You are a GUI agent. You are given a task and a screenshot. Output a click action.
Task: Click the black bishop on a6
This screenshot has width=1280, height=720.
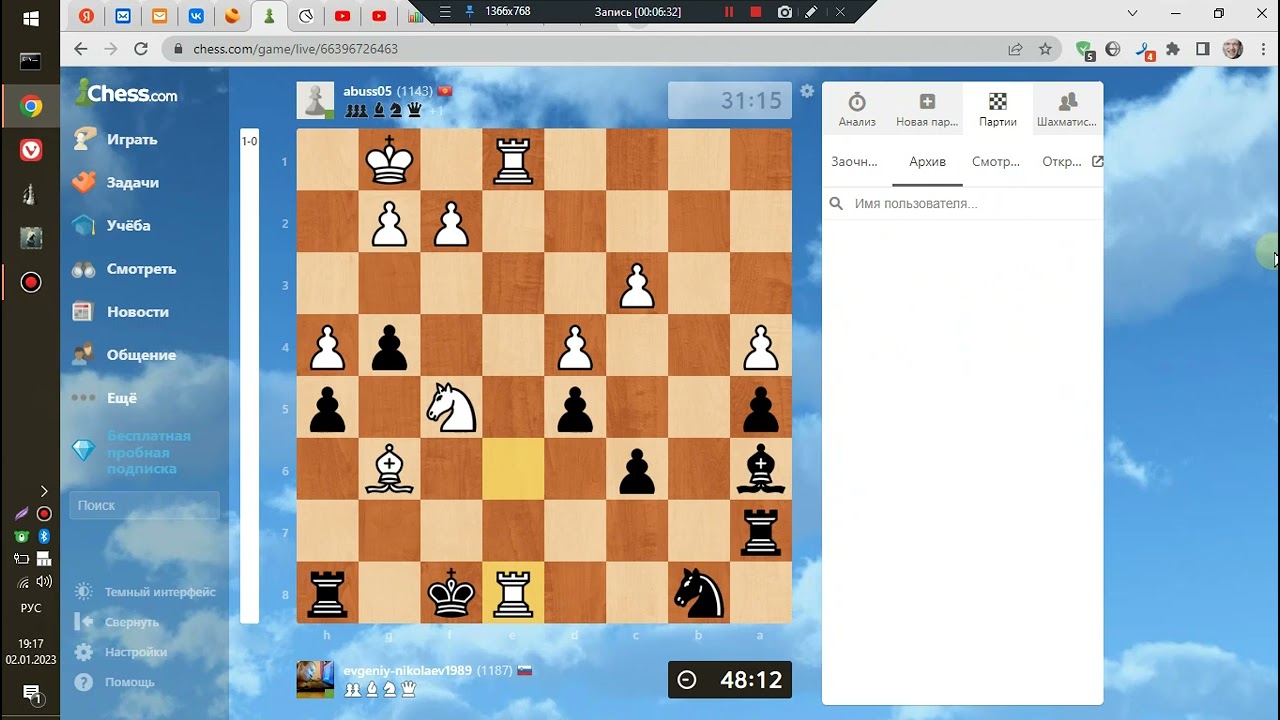(x=761, y=469)
